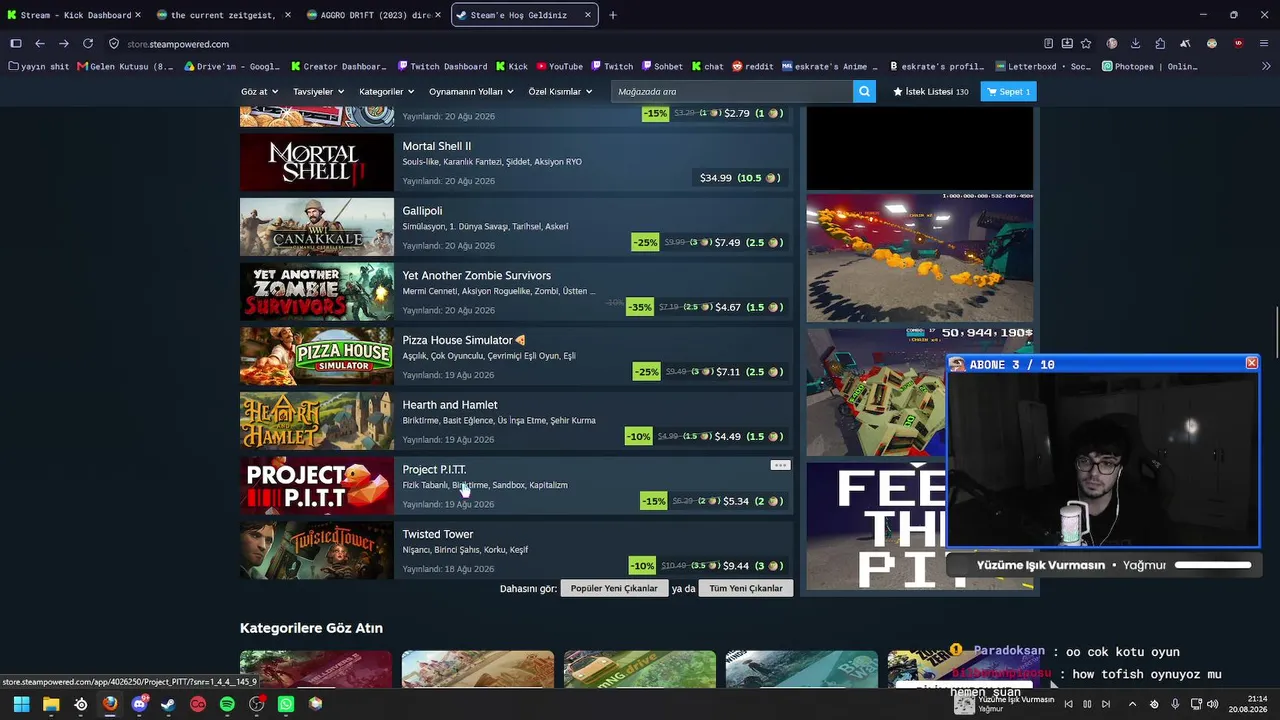Open the Photopea bookmark

1149,67
